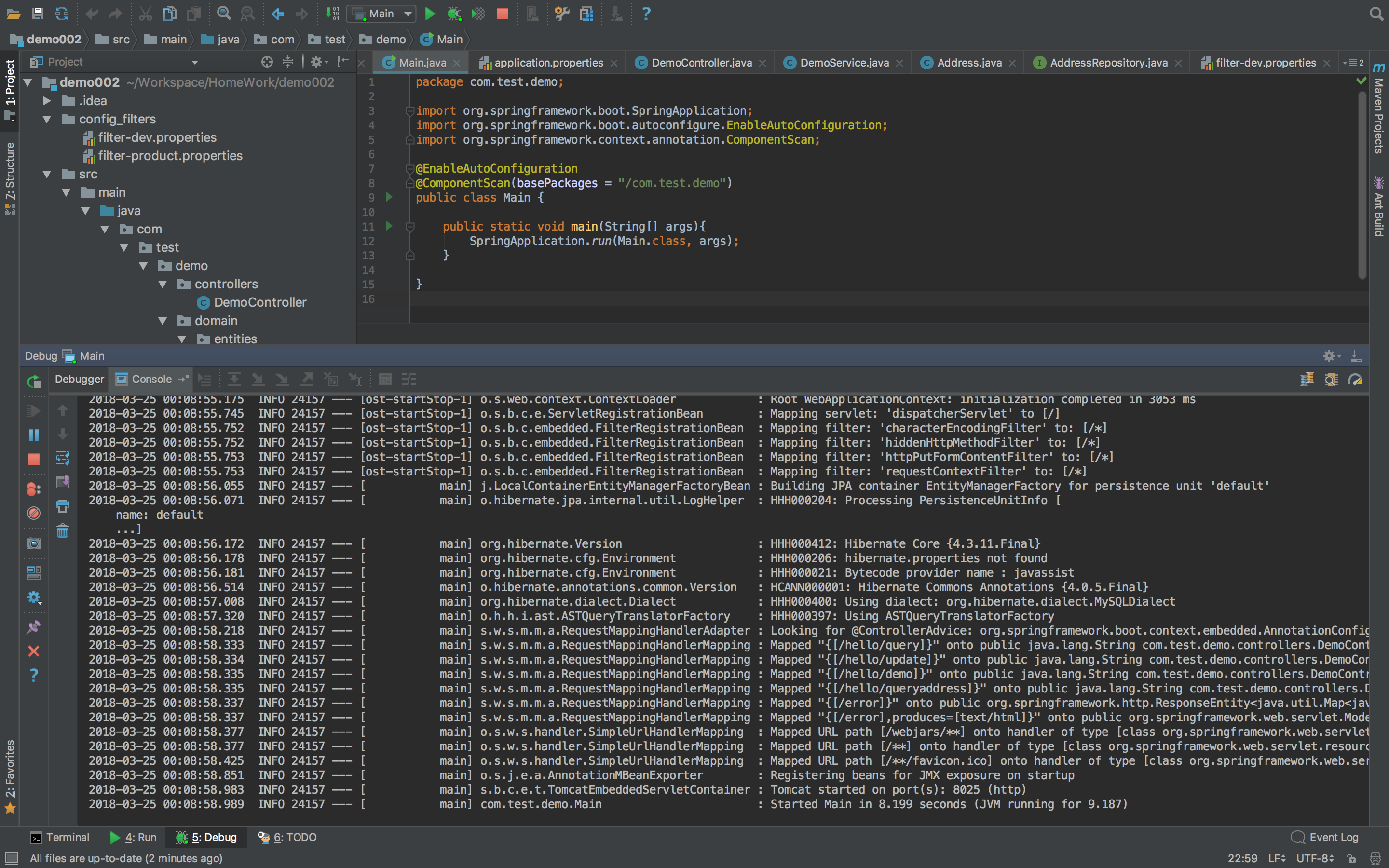This screenshot has height=868, width=1389.
Task: Pause the program in Debug panel
Action: (34, 435)
